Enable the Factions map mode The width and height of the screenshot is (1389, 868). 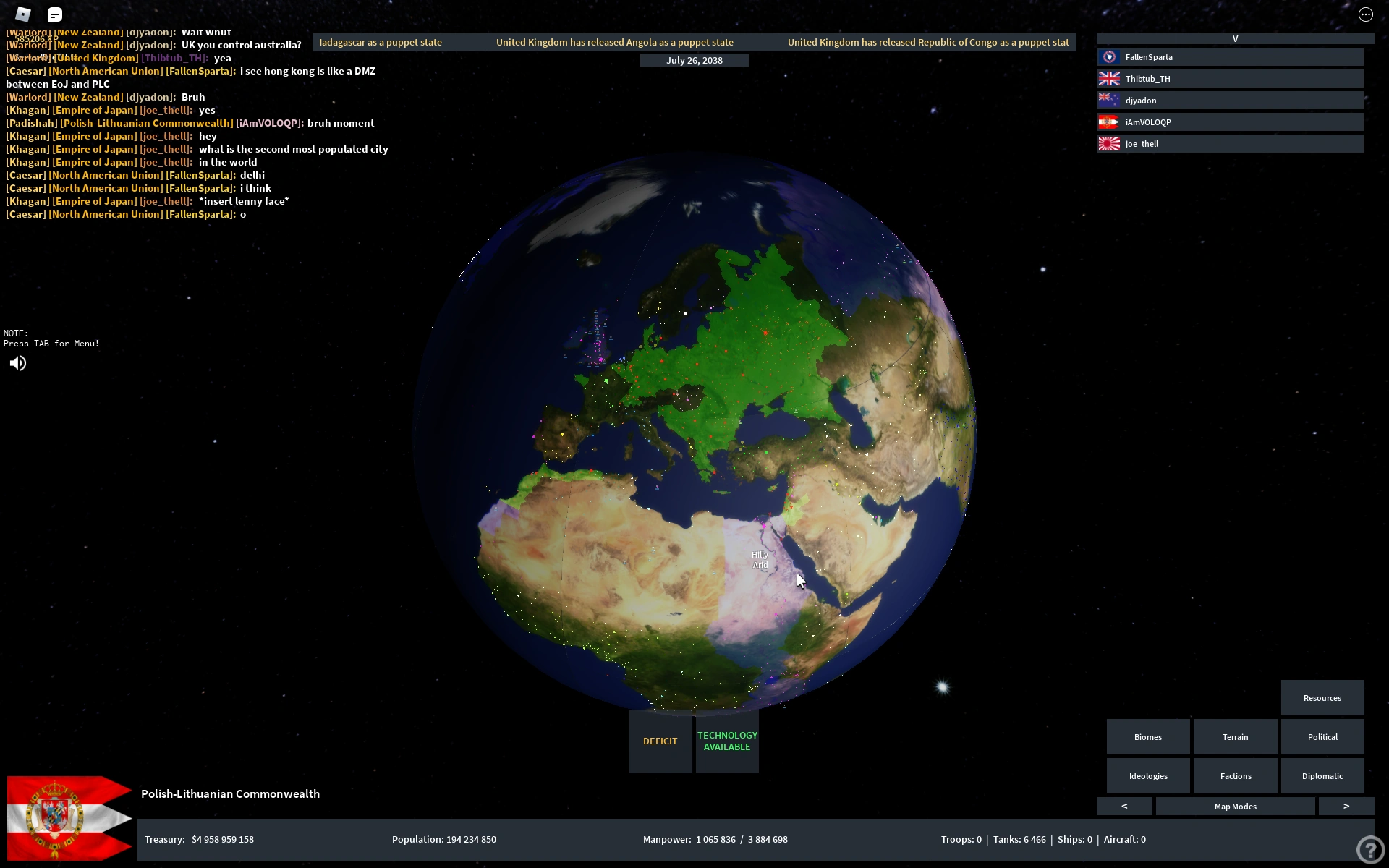pyautogui.click(x=1235, y=776)
